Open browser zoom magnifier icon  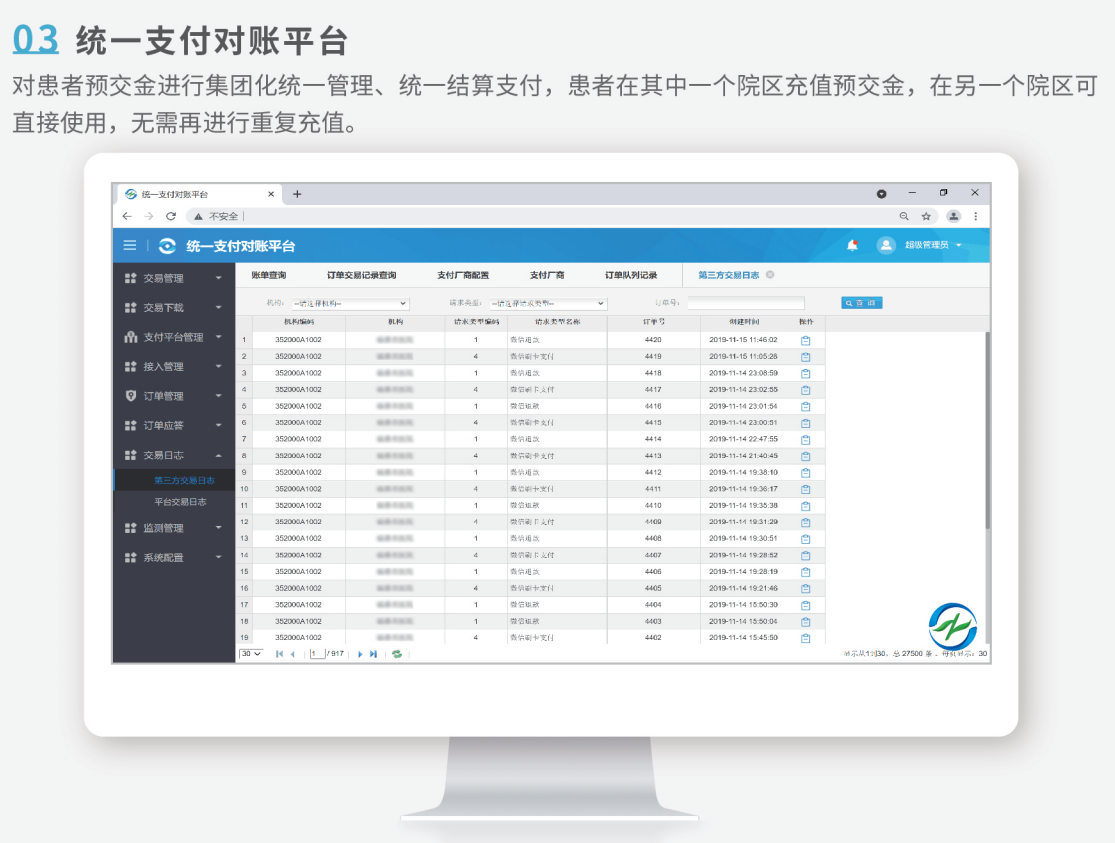pos(904,216)
